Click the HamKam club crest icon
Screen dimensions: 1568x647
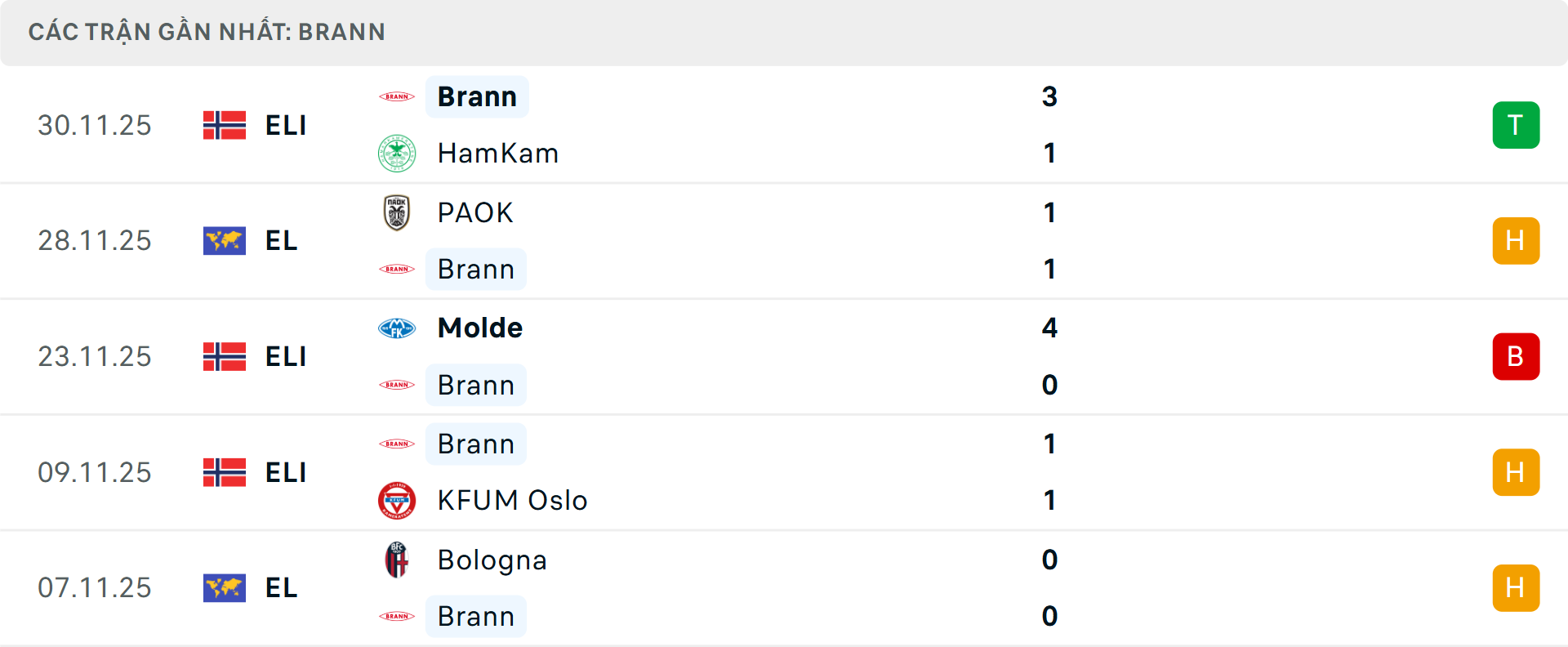(397, 154)
